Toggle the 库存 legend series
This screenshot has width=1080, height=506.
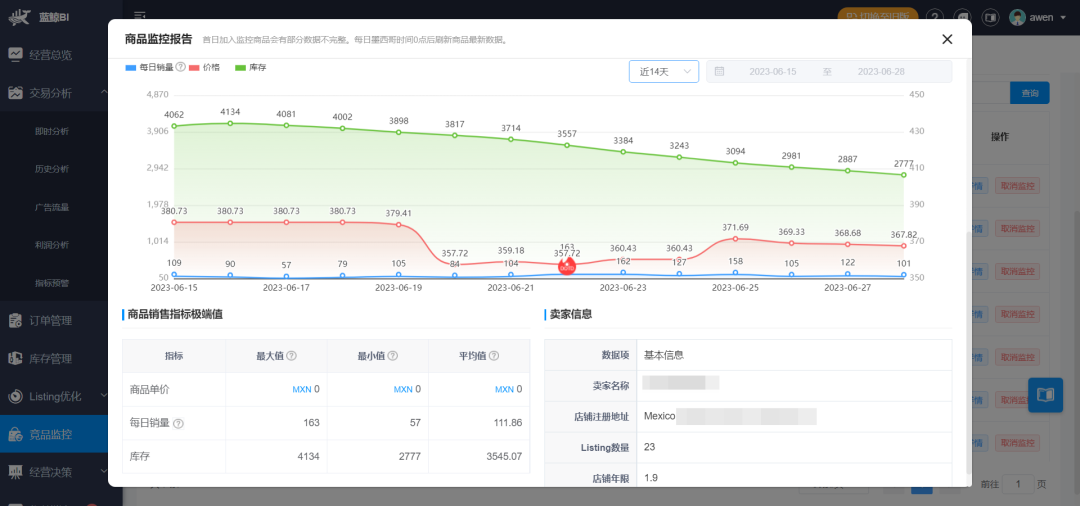click(x=251, y=67)
